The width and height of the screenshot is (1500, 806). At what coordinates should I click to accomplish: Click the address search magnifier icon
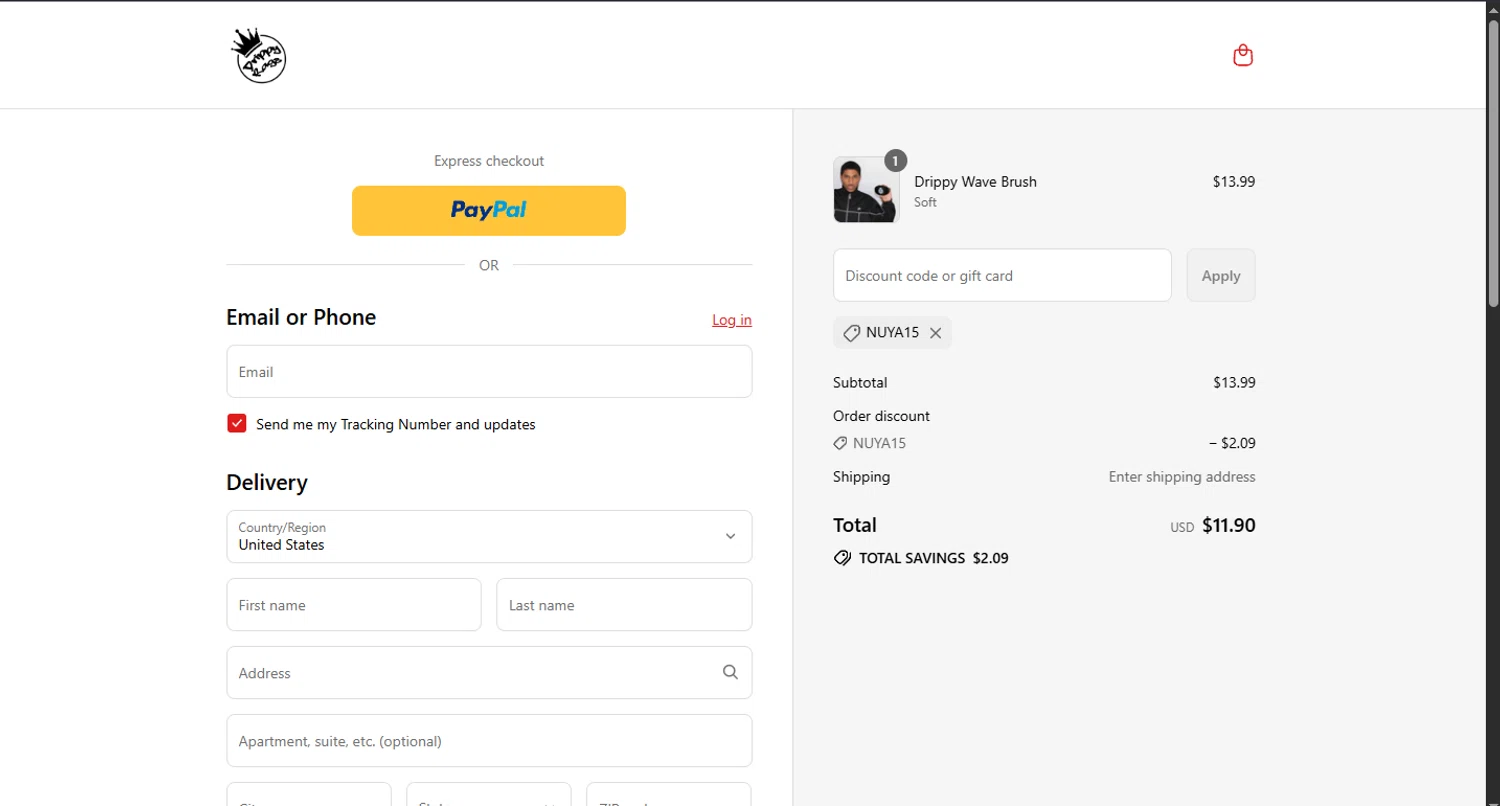730,672
